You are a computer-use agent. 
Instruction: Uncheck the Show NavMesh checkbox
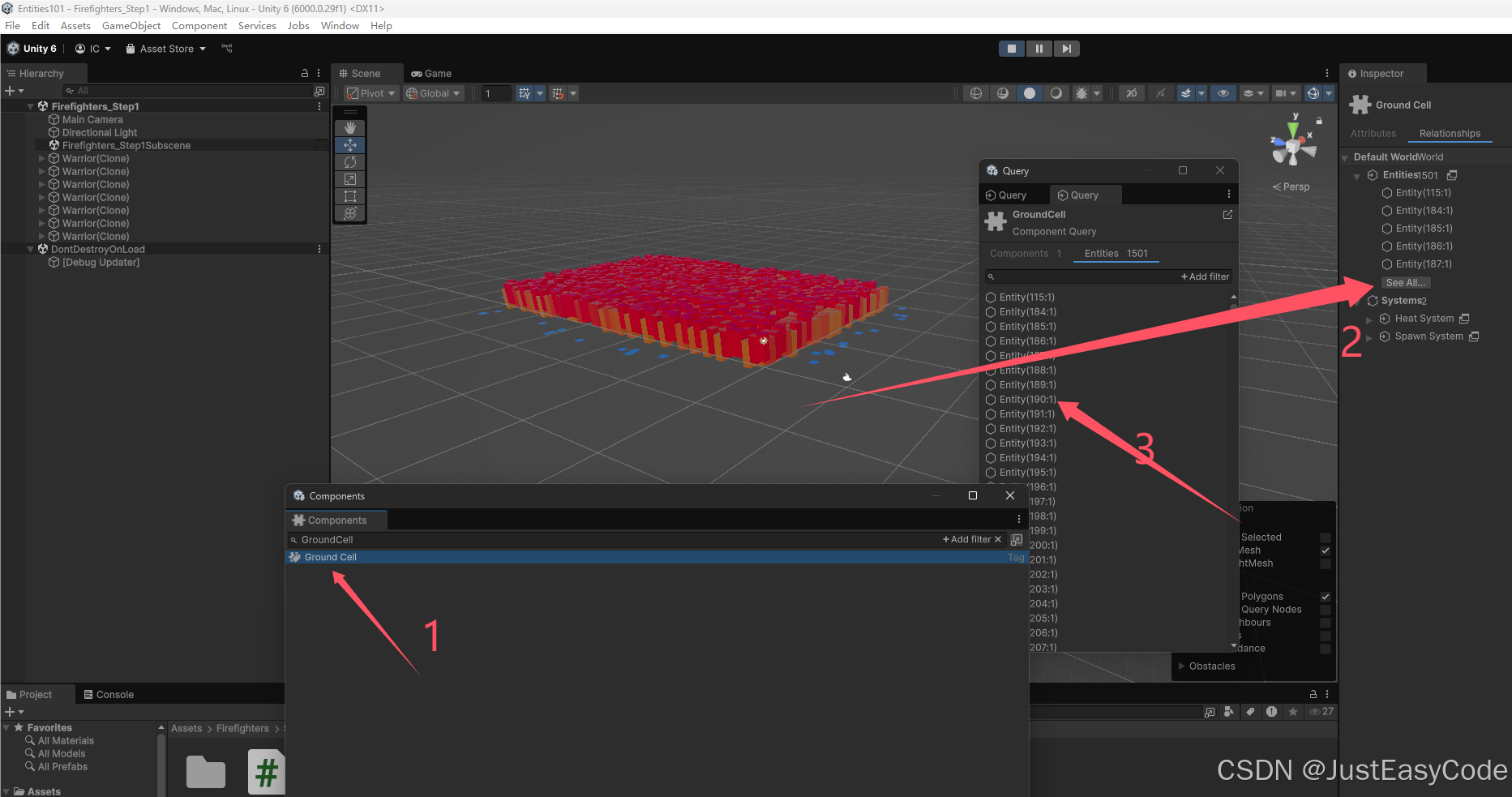click(x=1326, y=551)
